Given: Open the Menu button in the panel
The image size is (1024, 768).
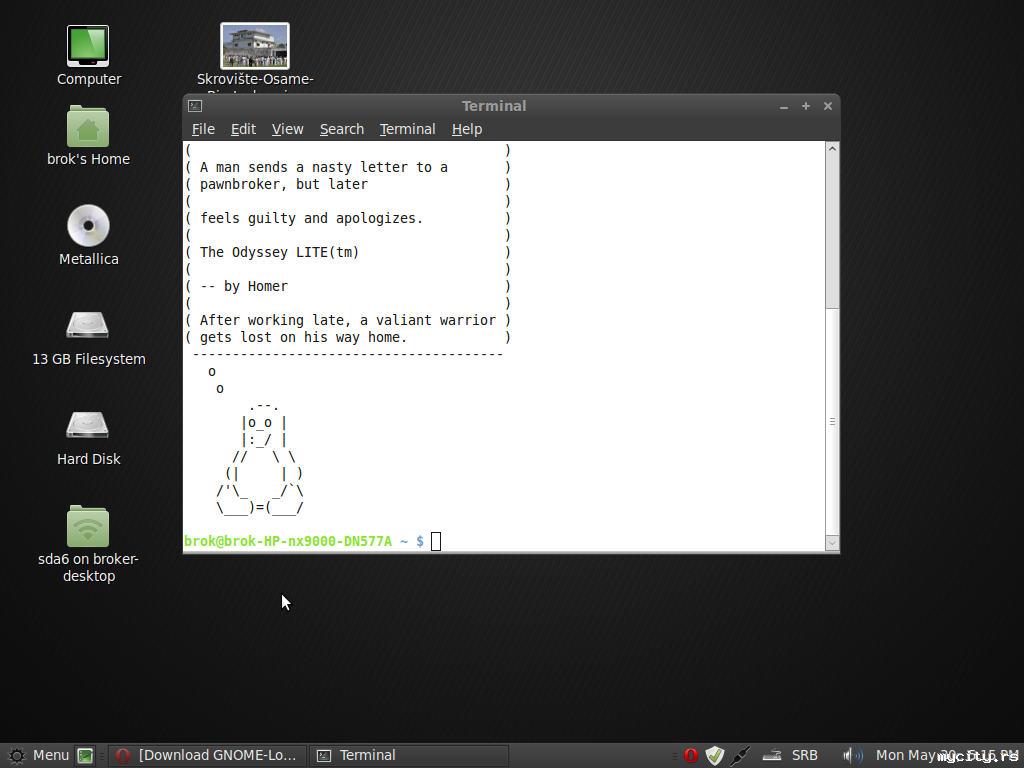Looking at the screenshot, I should pyautogui.click(x=38, y=756).
